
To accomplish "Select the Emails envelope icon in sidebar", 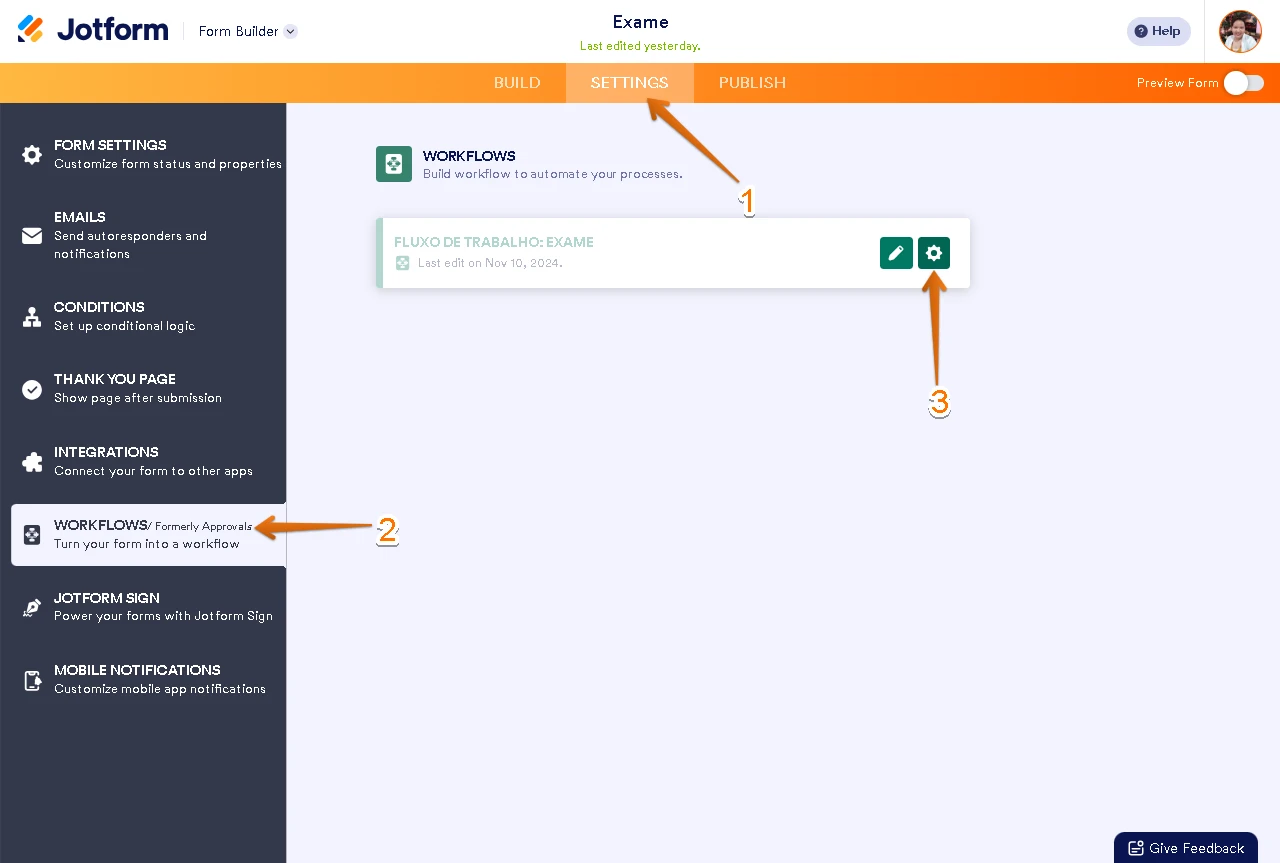I will tap(33, 234).
